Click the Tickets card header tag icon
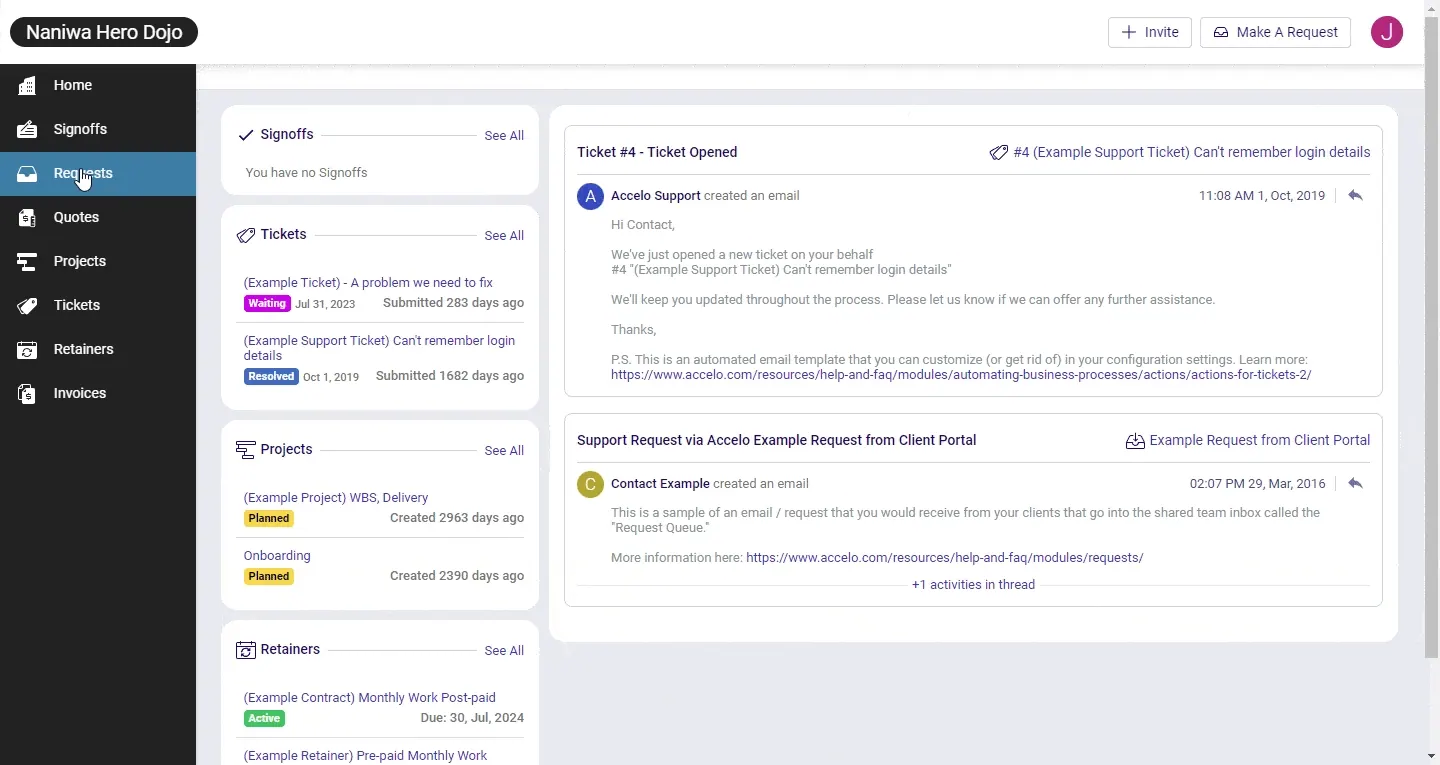The height and width of the screenshot is (765, 1440). click(246, 235)
